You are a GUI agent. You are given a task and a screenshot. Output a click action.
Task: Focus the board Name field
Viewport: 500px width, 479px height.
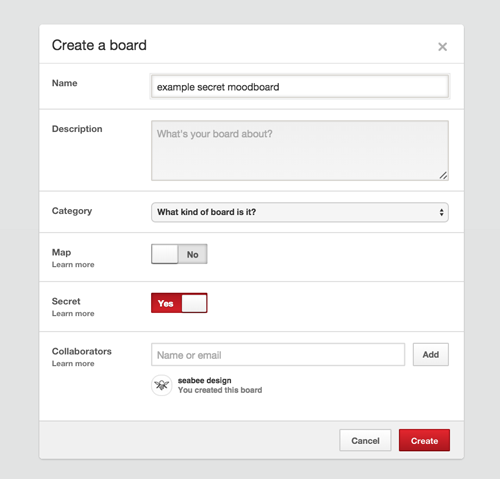coord(300,87)
